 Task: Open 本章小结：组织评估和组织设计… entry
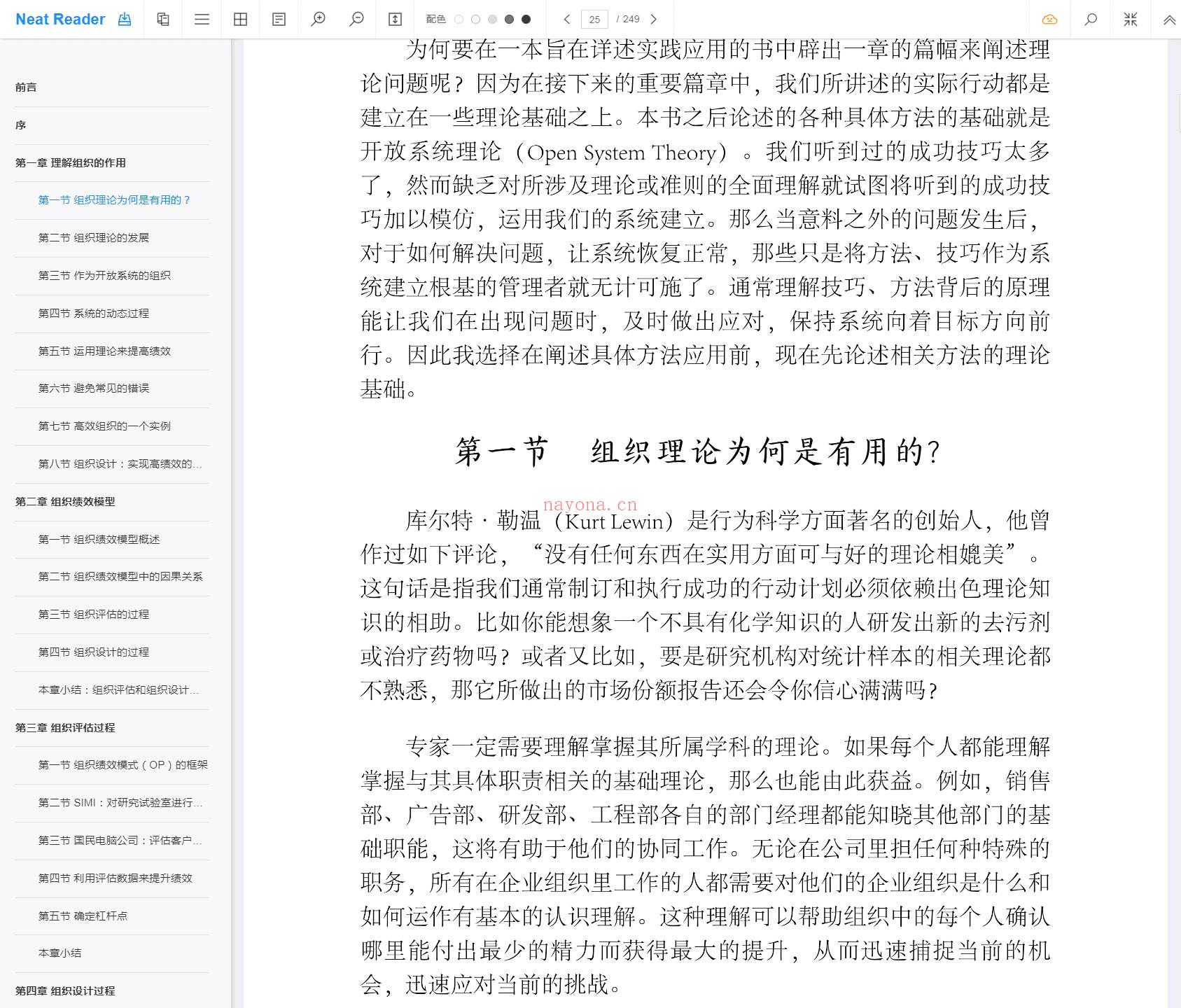click(x=118, y=690)
